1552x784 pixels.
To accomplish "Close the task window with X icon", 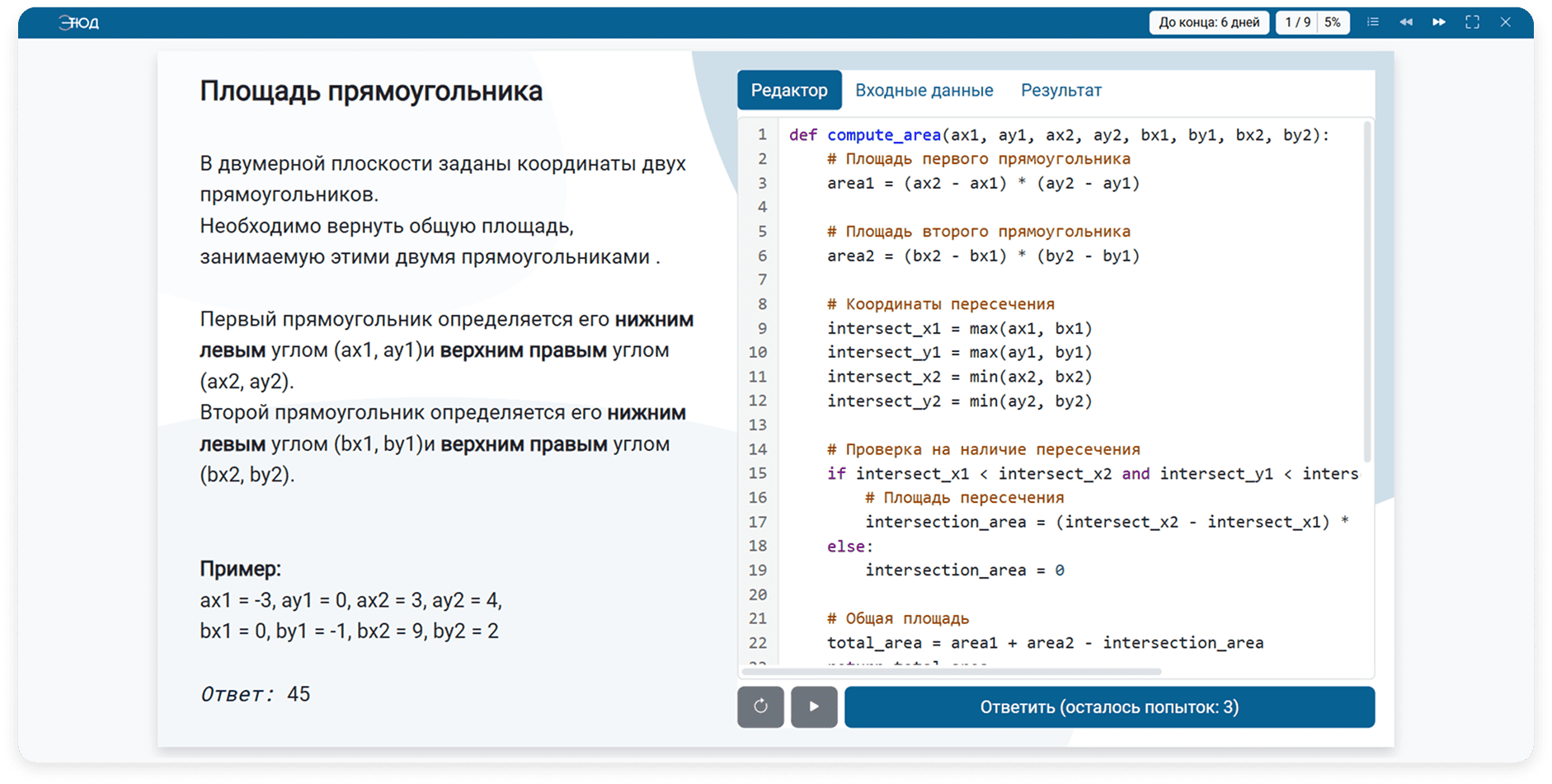I will point(1505,22).
